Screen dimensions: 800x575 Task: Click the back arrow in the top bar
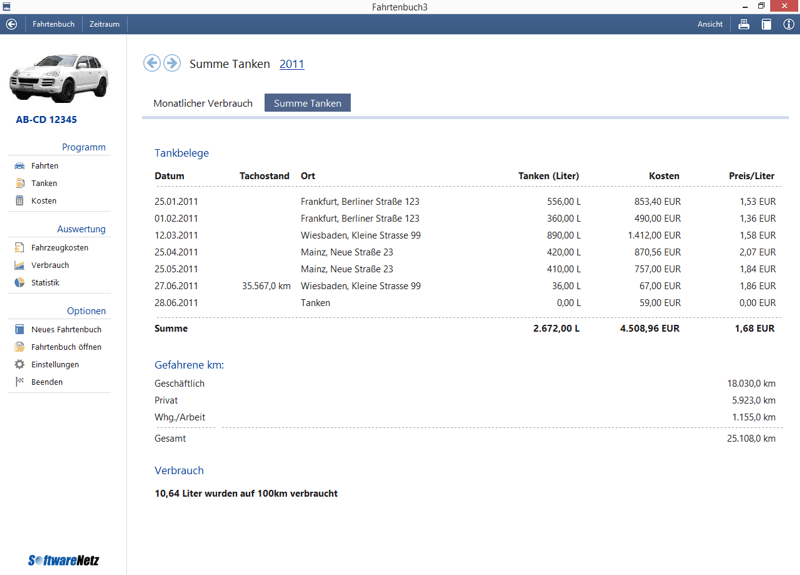(12, 24)
